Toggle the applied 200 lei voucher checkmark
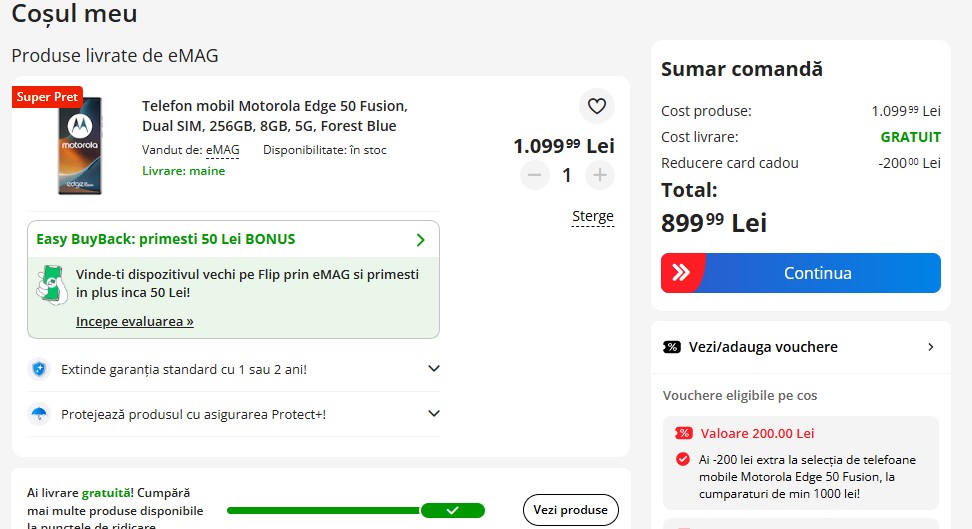 pos(683,460)
